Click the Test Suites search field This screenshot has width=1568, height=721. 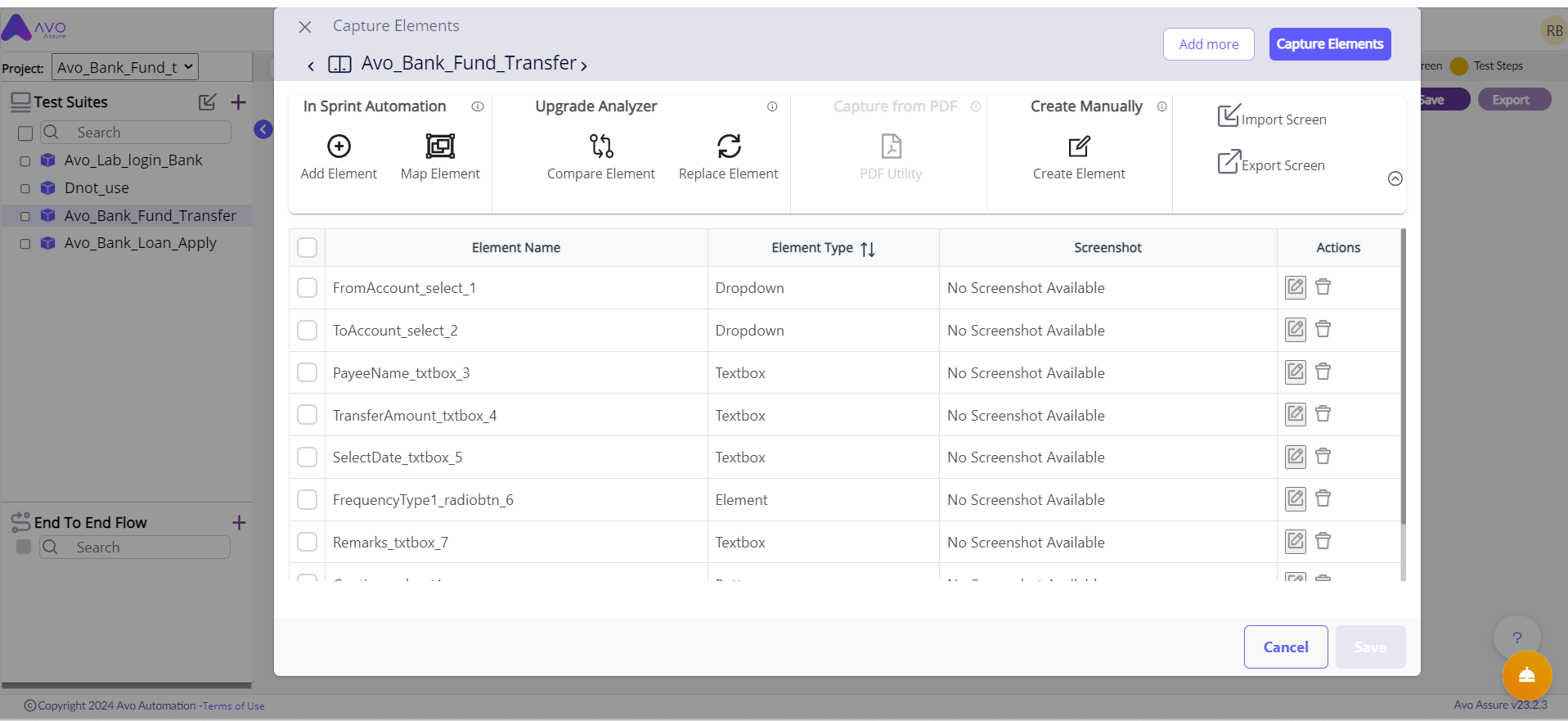147,133
